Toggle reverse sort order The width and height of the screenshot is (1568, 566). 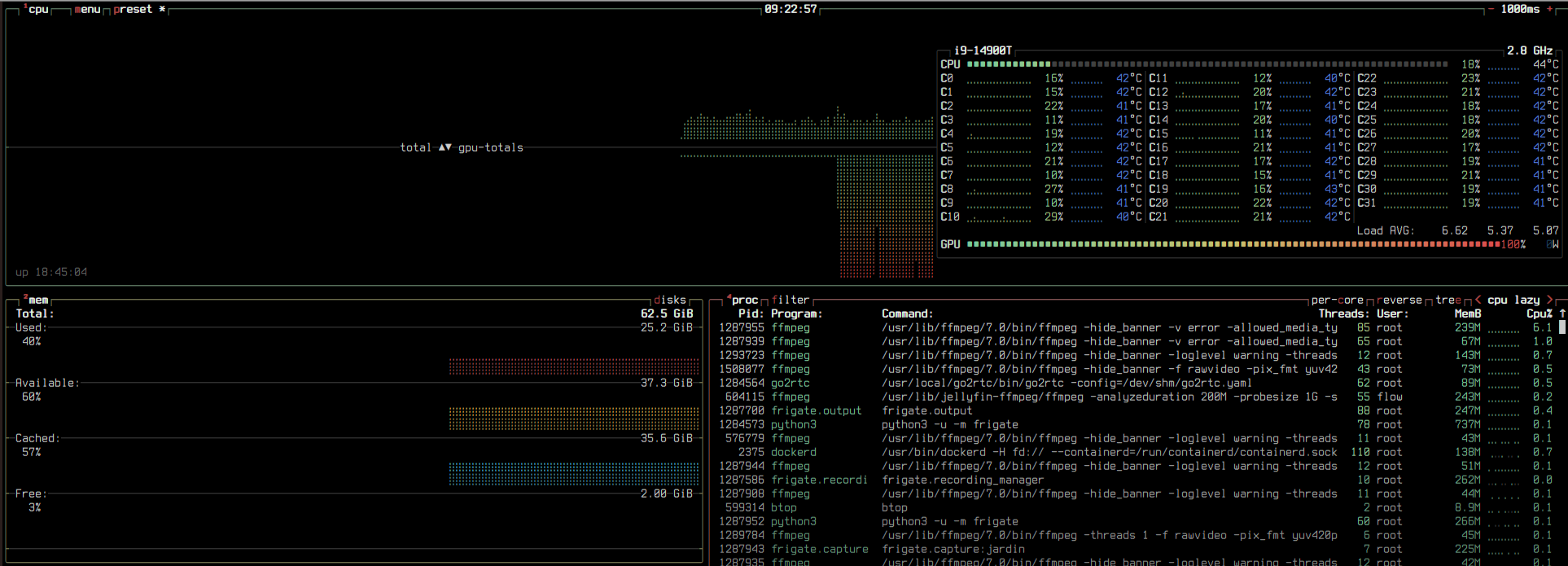[1399, 300]
